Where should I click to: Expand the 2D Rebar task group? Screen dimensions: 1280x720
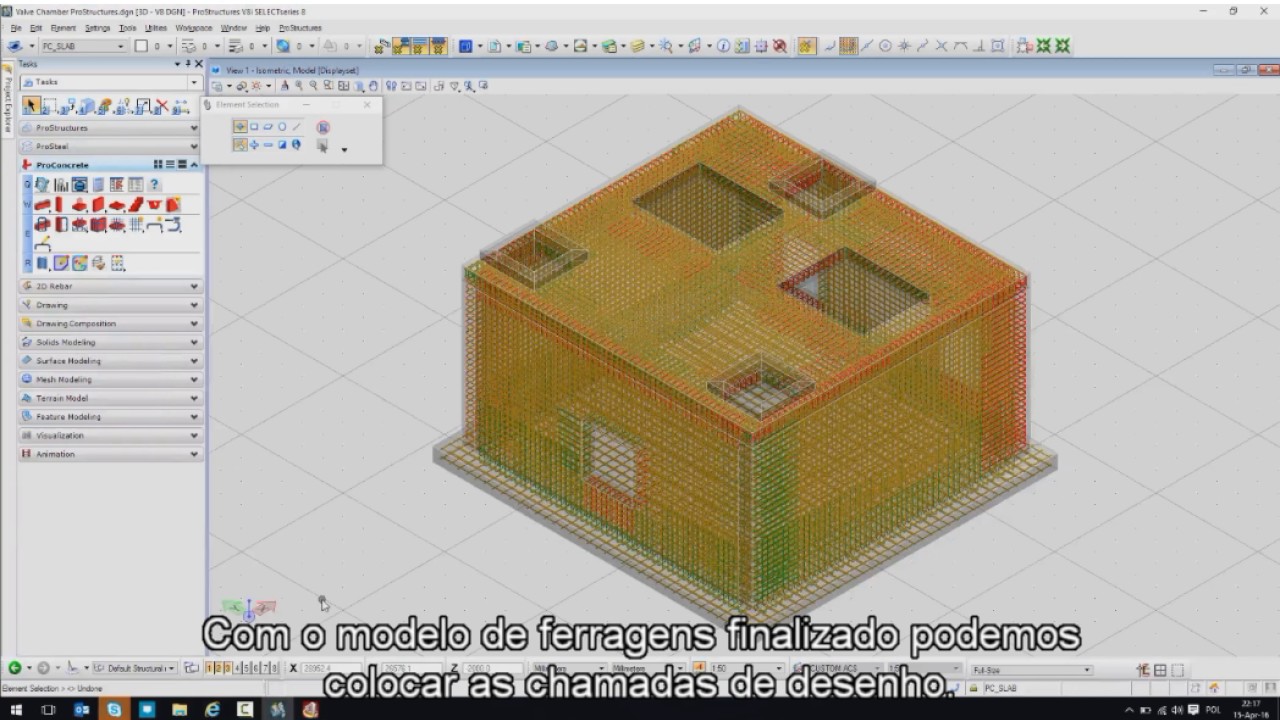[x=194, y=286]
